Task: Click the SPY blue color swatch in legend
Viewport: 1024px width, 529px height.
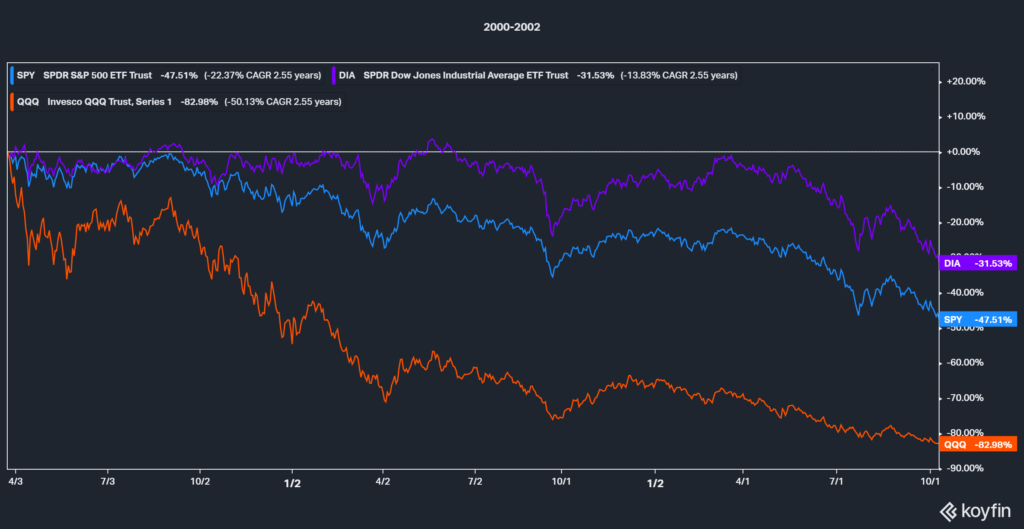Action: pyautogui.click(x=12, y=75)
